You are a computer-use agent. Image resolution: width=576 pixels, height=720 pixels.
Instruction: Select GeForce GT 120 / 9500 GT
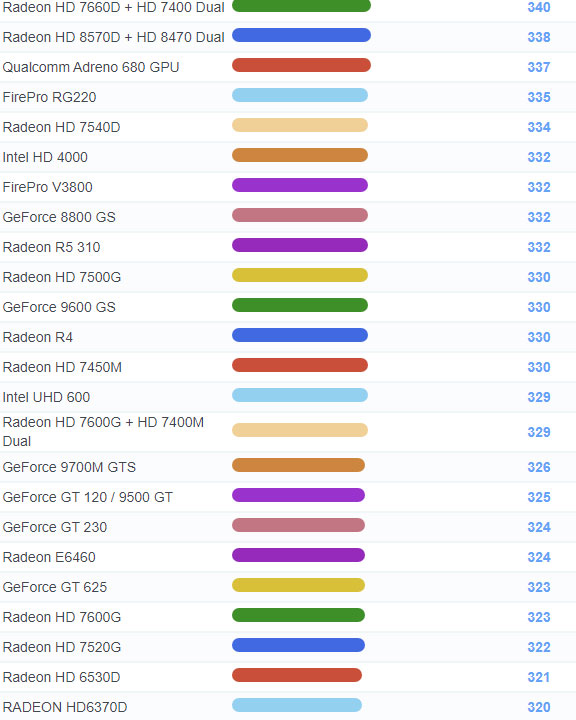tap(88, 497)
